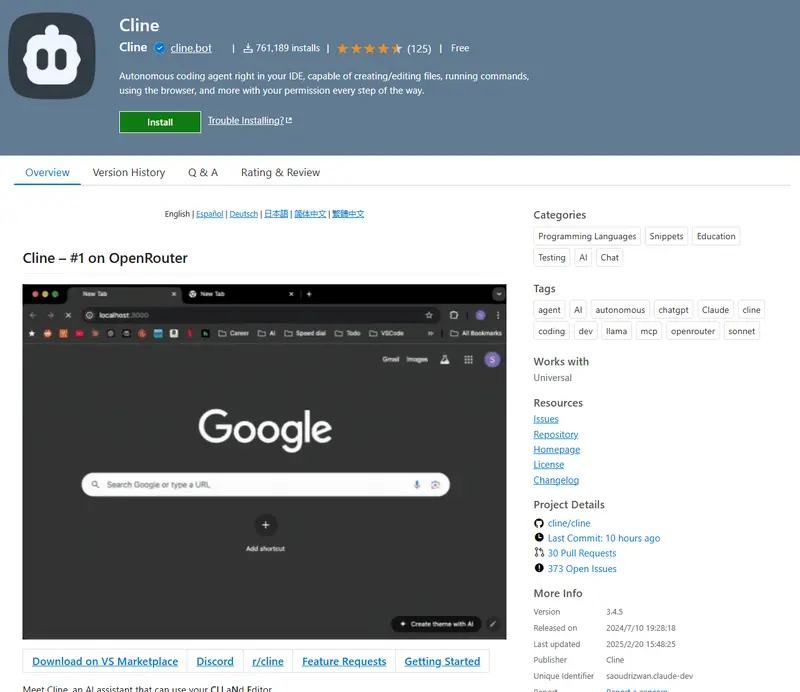Click the open issues alert icon
The image size is (800, 692).
(540, 569)
